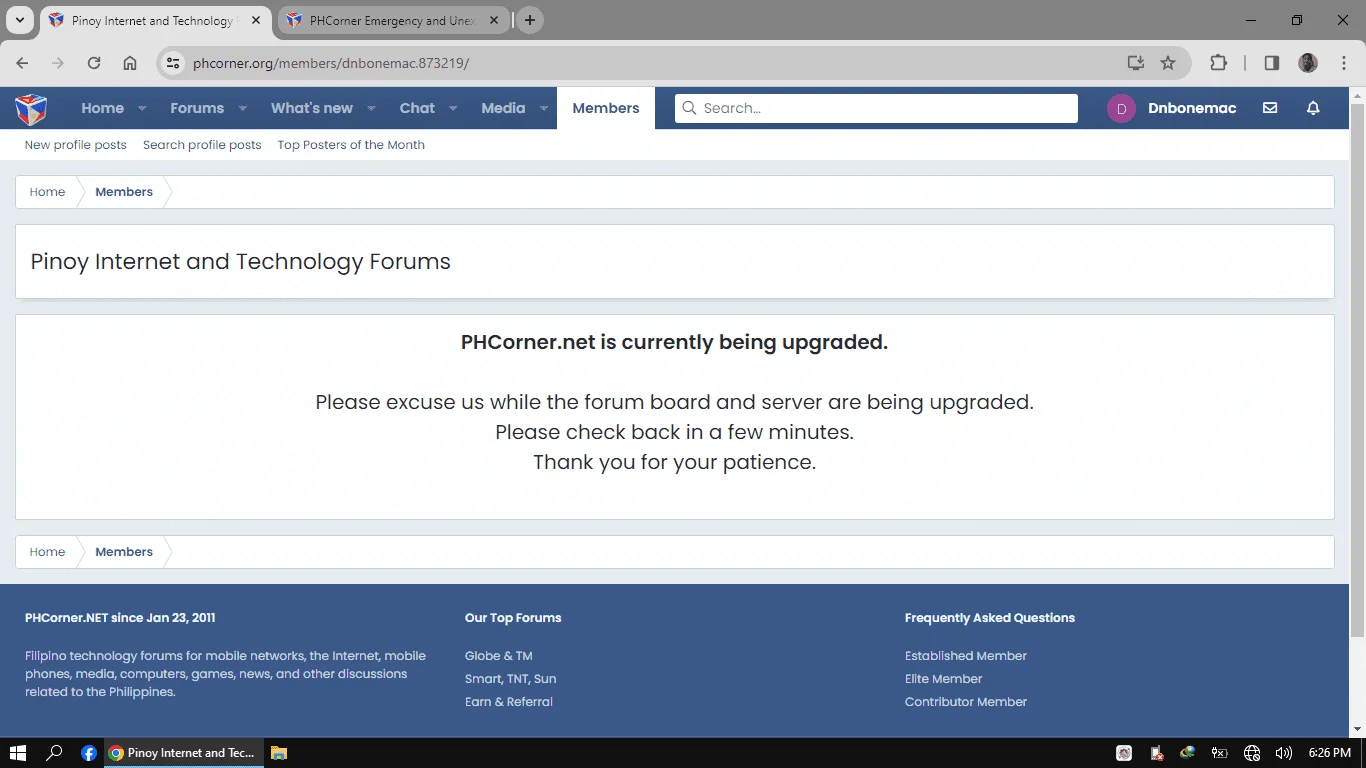Open the alerts bell icon
This screenshot has width=1366, height=768.
click(x=1314, y=108)
